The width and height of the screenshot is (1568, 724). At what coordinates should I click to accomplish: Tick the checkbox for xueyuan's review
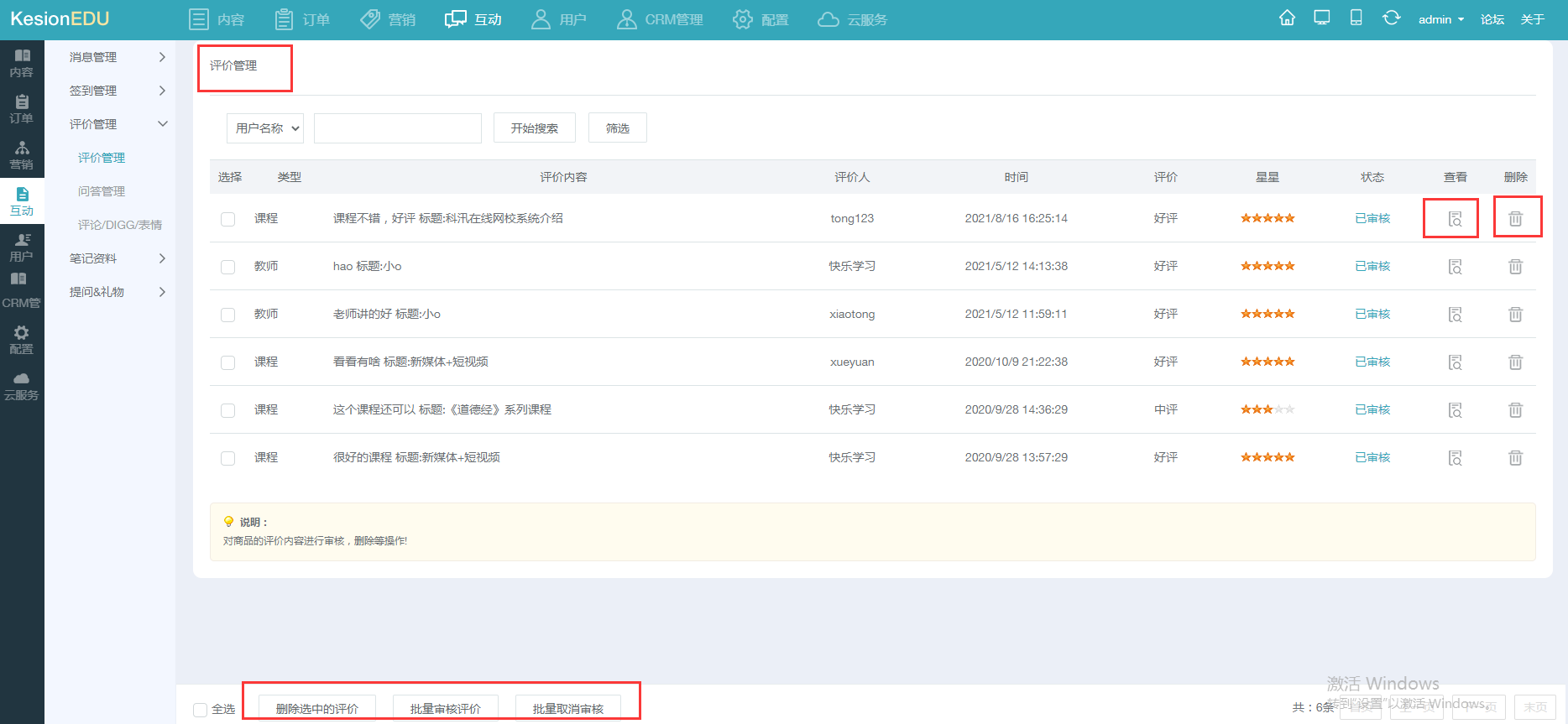coord(227,362)
